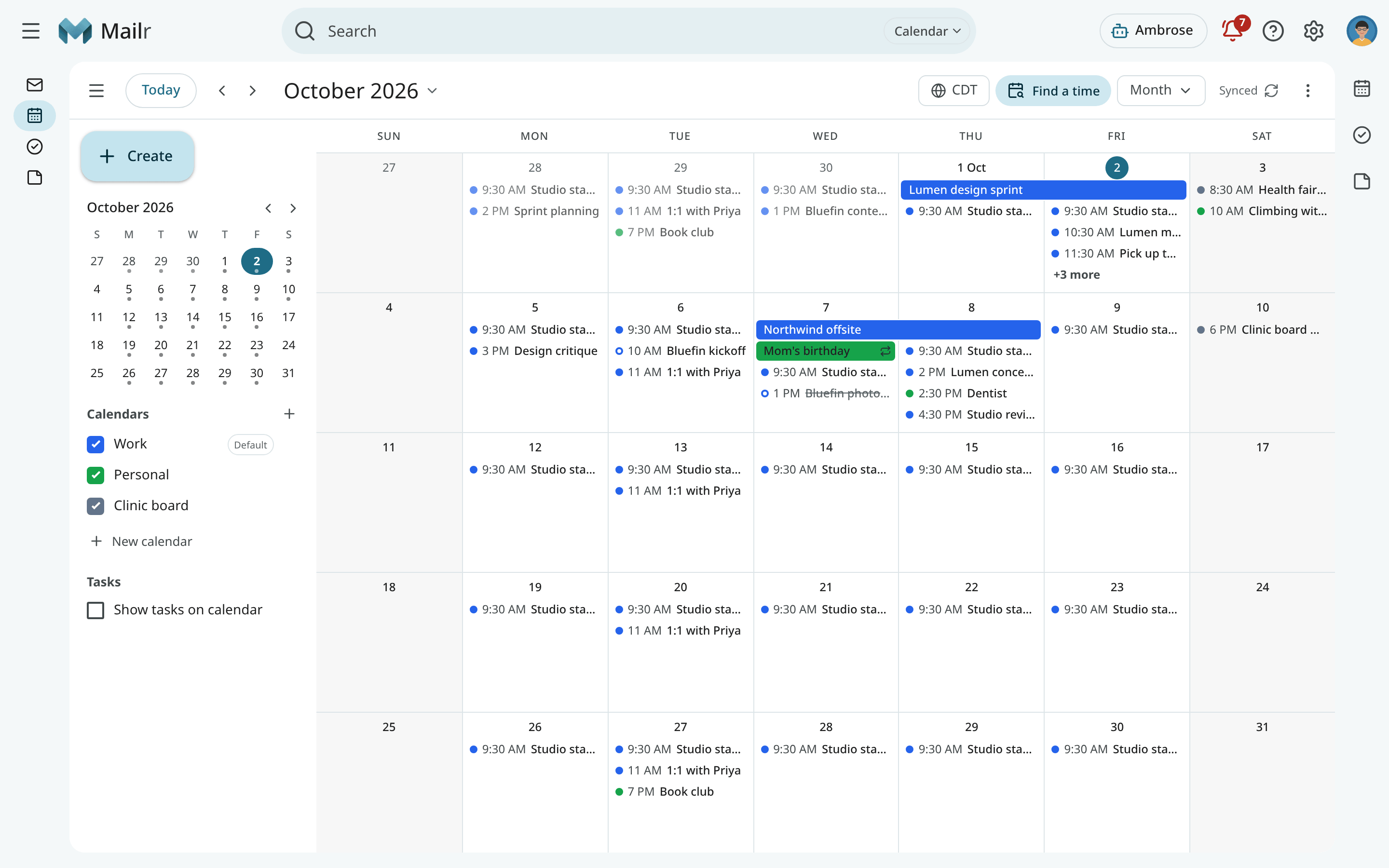
Task: Open Tasks icon in left rail
Action: pos(34,147)
